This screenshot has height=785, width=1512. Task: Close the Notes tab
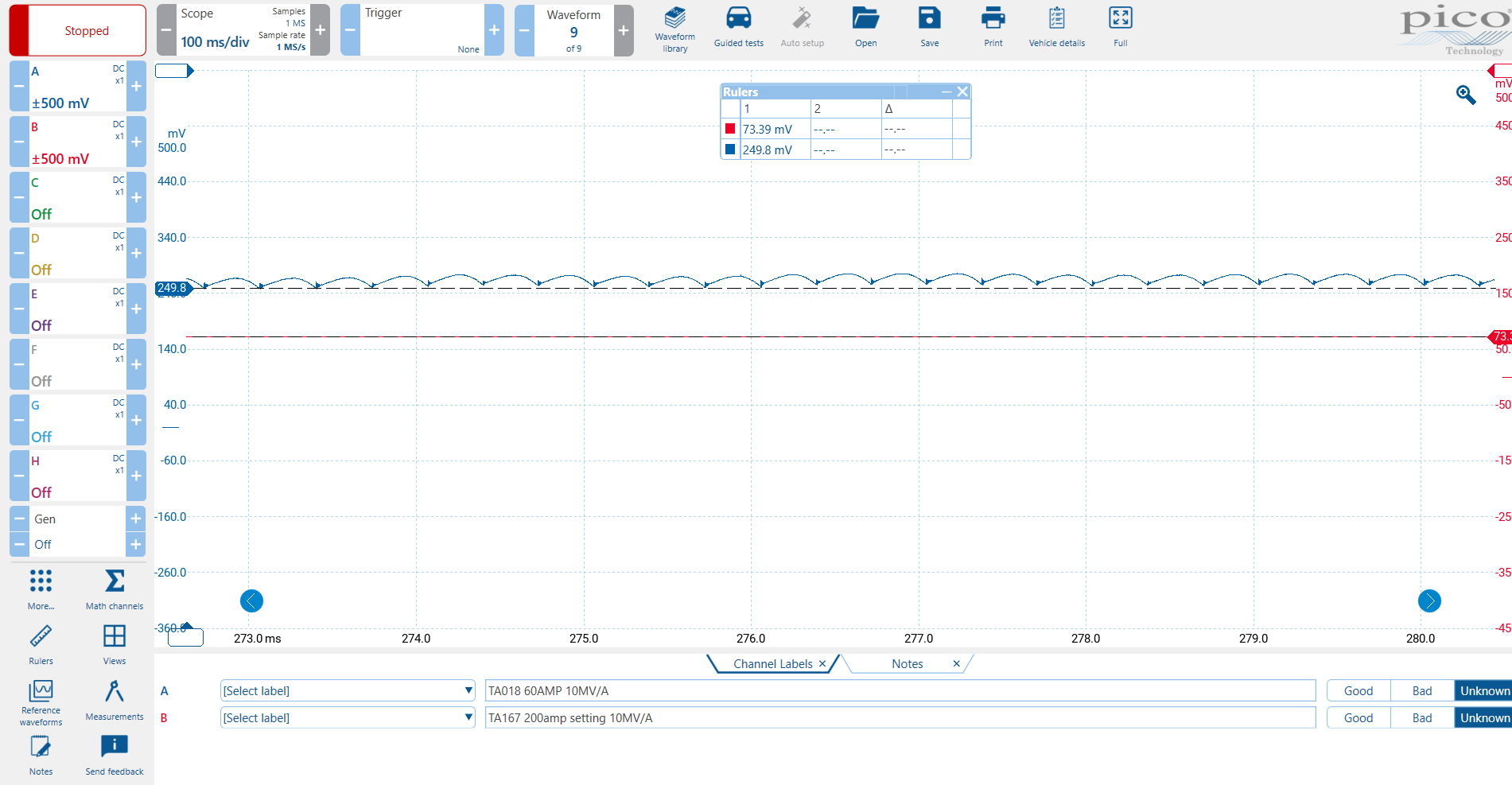tap(956, 663)
